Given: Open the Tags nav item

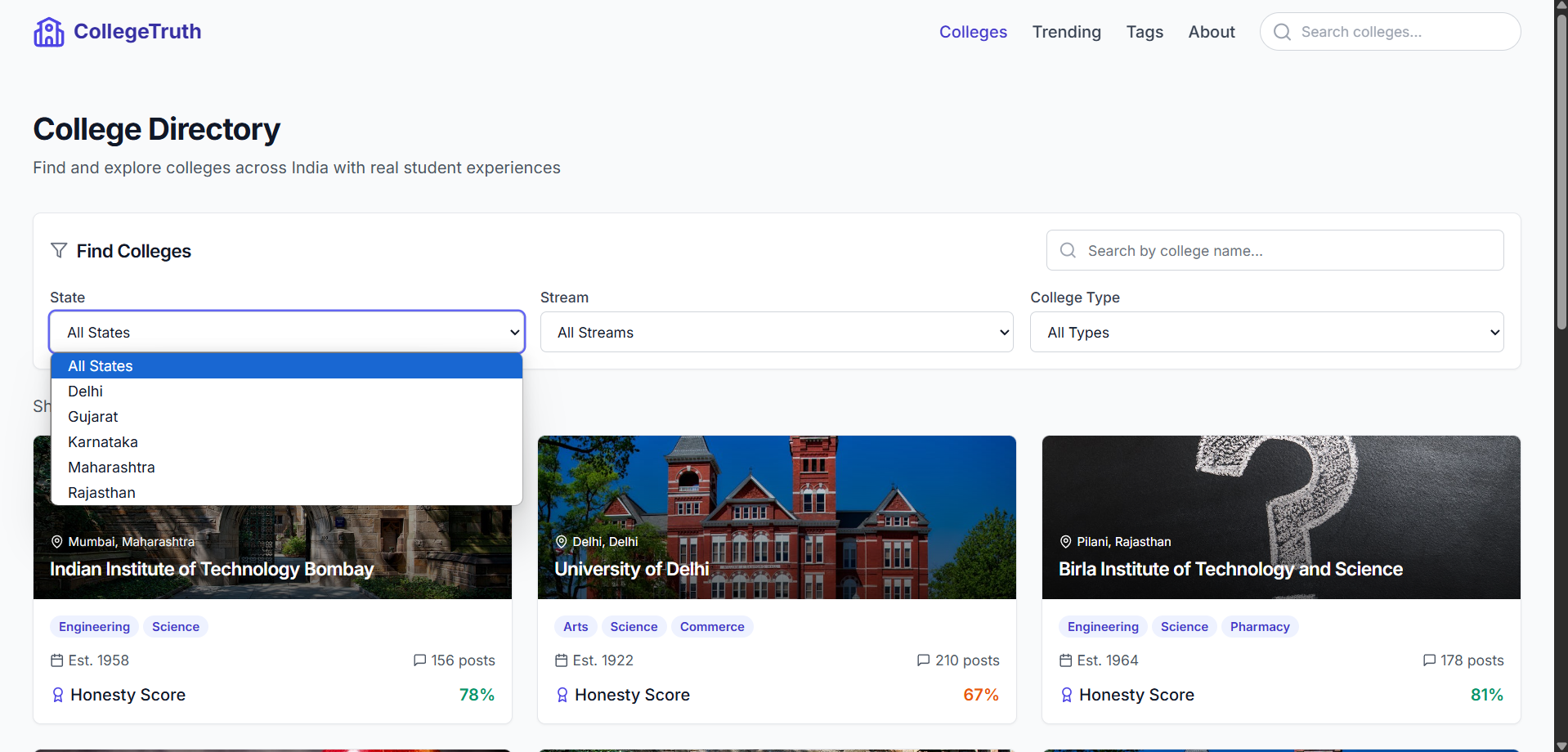Looking at the screenshot, I should [1145, 32].
